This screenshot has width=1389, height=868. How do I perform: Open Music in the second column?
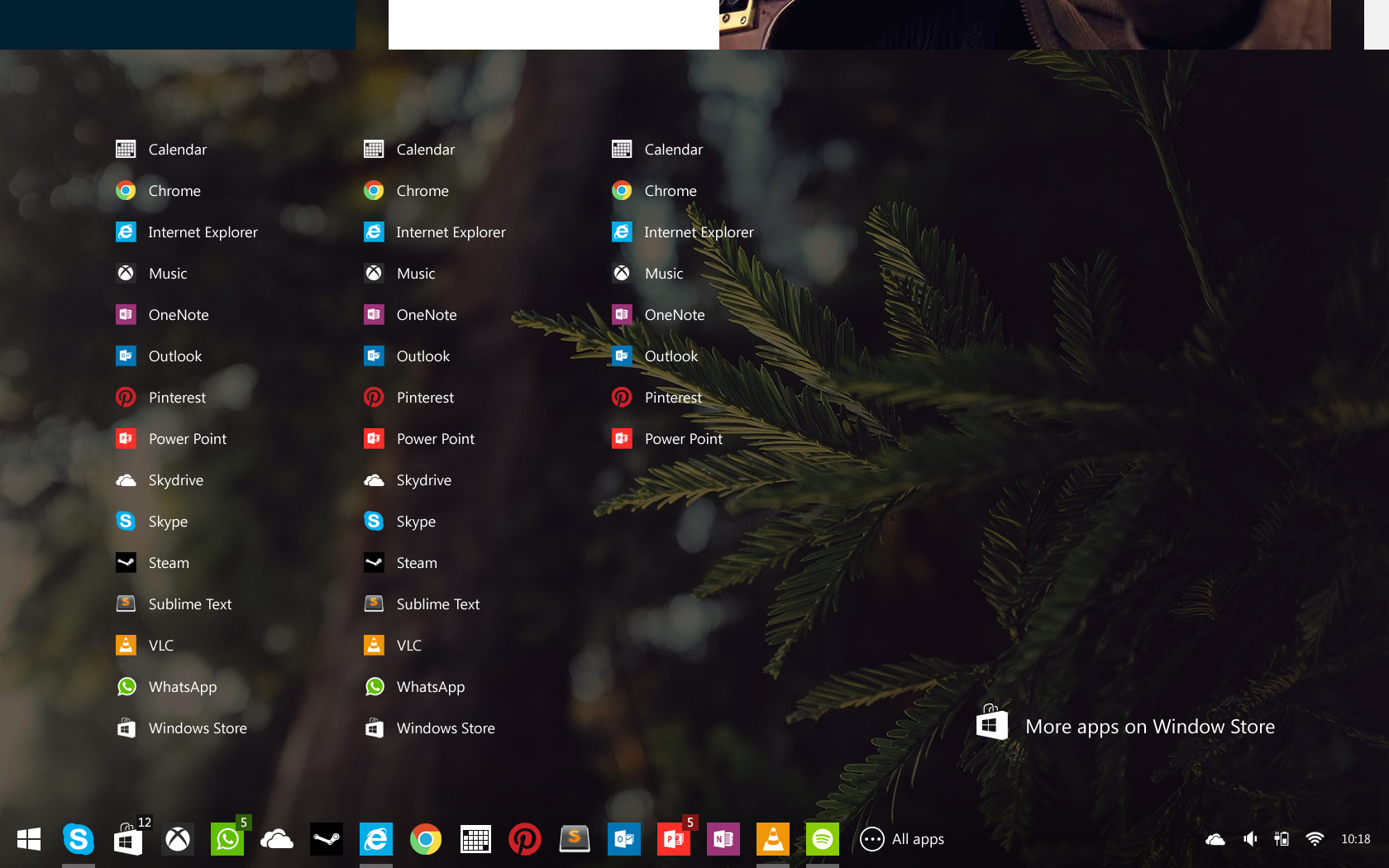click(x=399, y=273)
